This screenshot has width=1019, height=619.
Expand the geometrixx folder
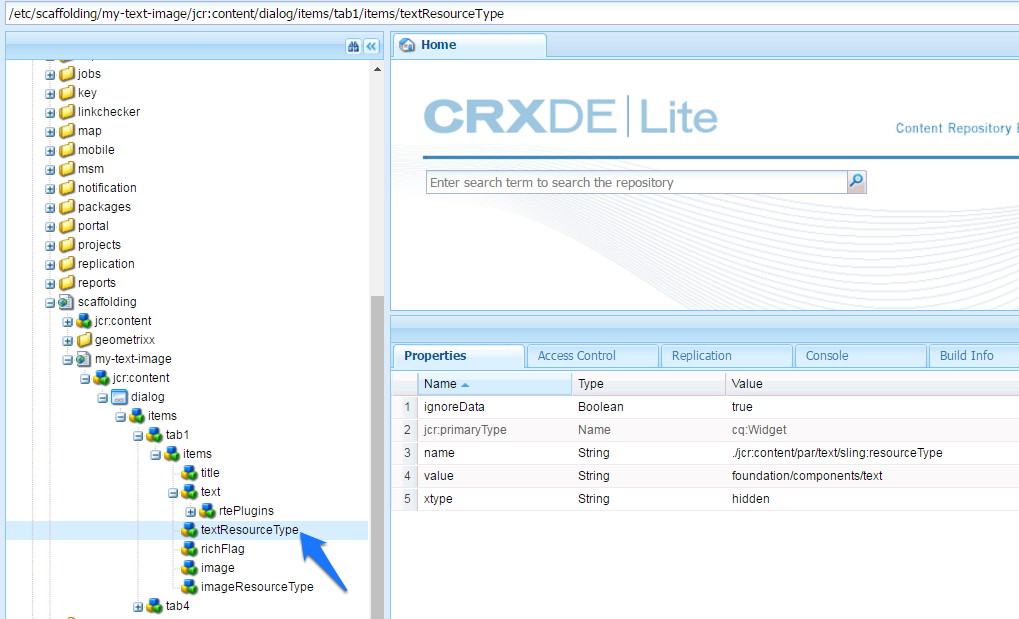point(68,341)
